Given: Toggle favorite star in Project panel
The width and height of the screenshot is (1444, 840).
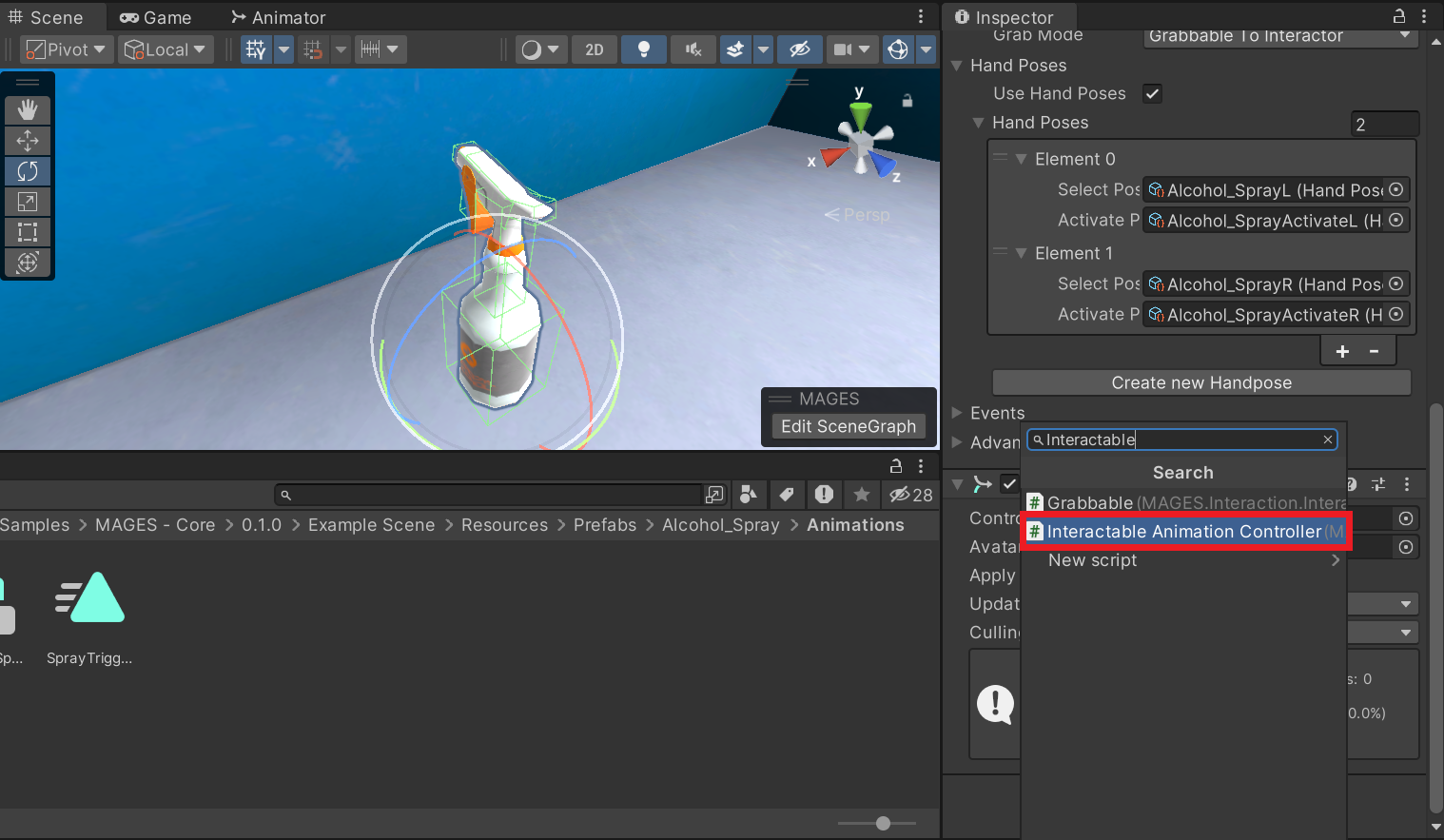Looking at the screenshot, I should click(x=862, y=494).
